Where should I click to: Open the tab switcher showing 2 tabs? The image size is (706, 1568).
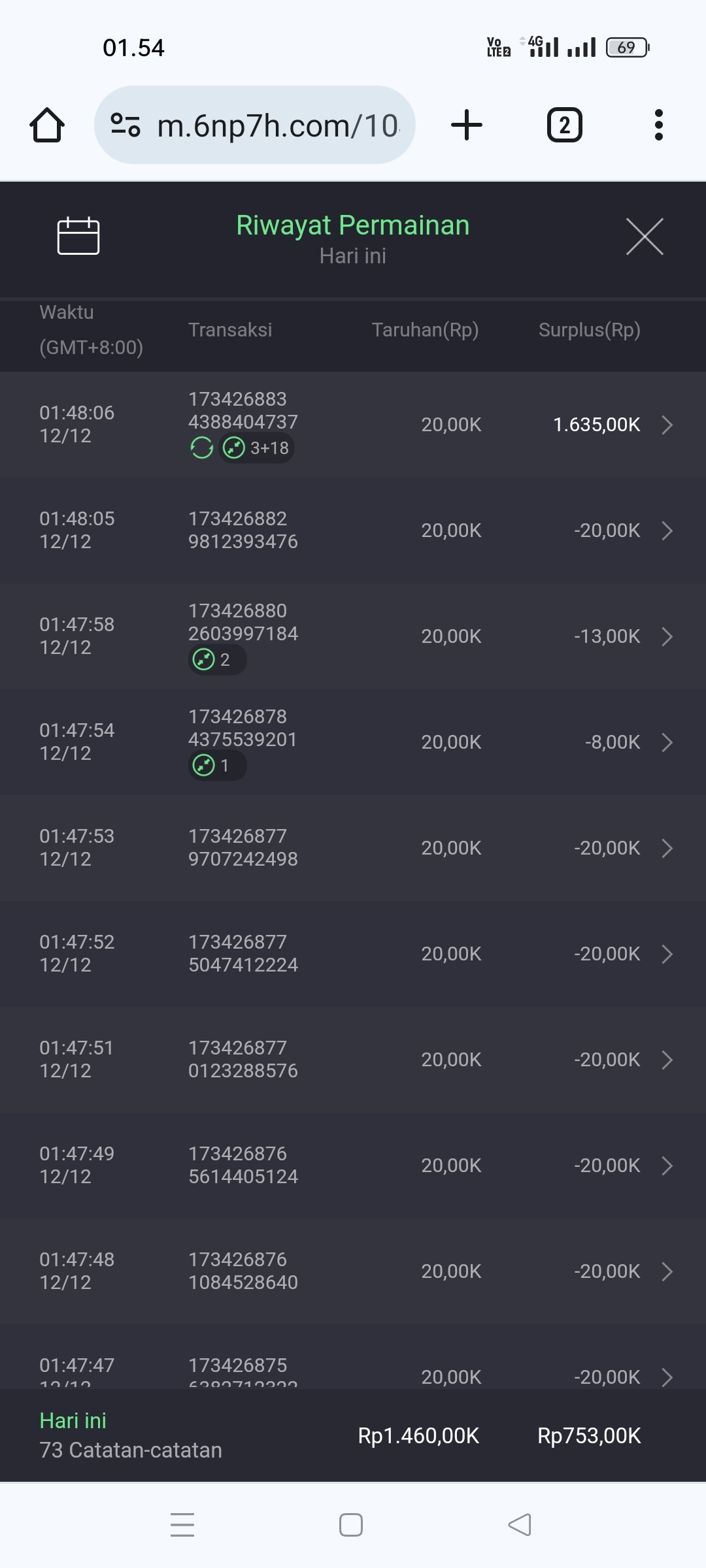[x=564, y=125]
